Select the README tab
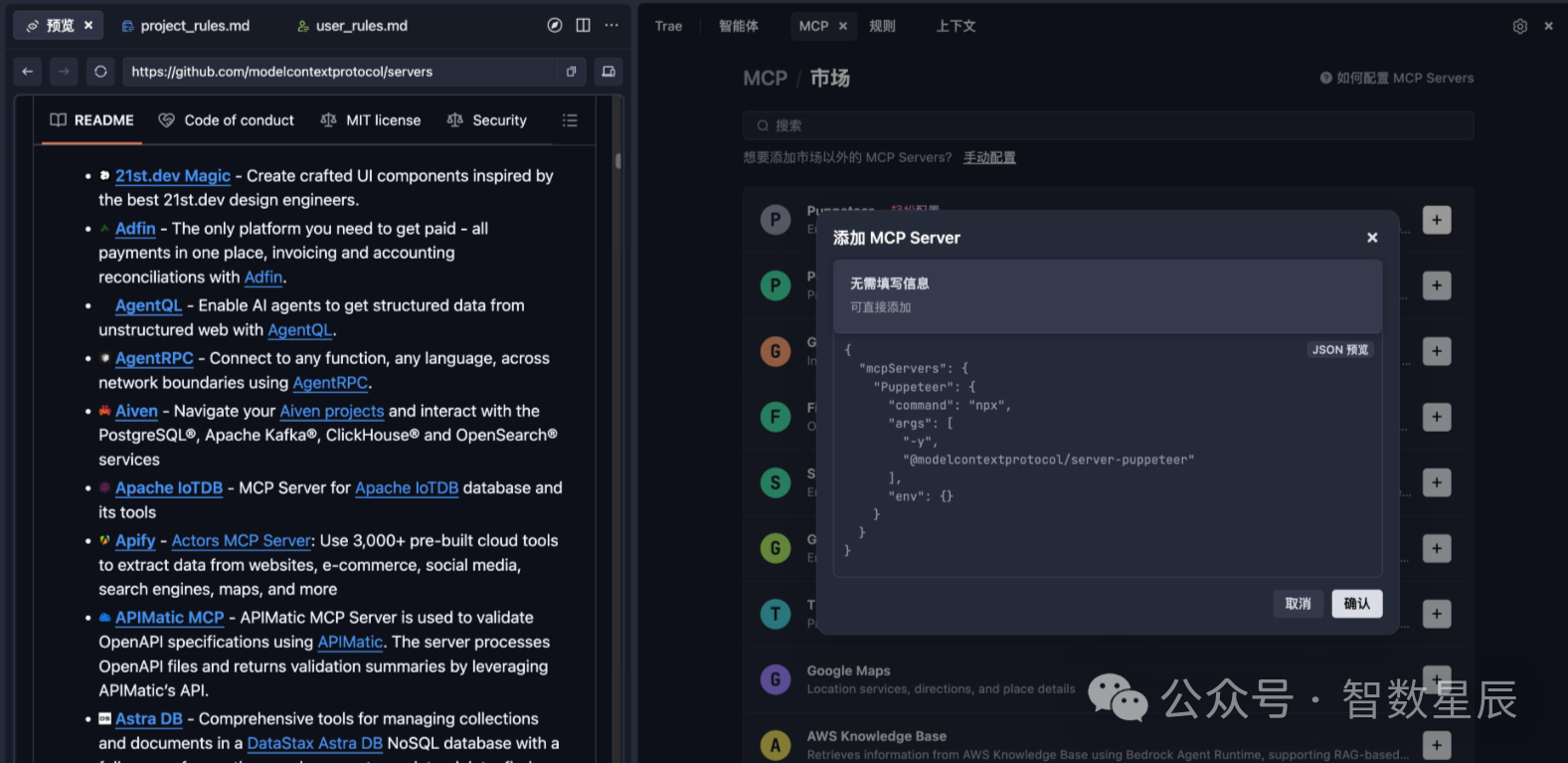Image resolution: width=1568 pixels, height=763 pixels. tap(91, 120)
